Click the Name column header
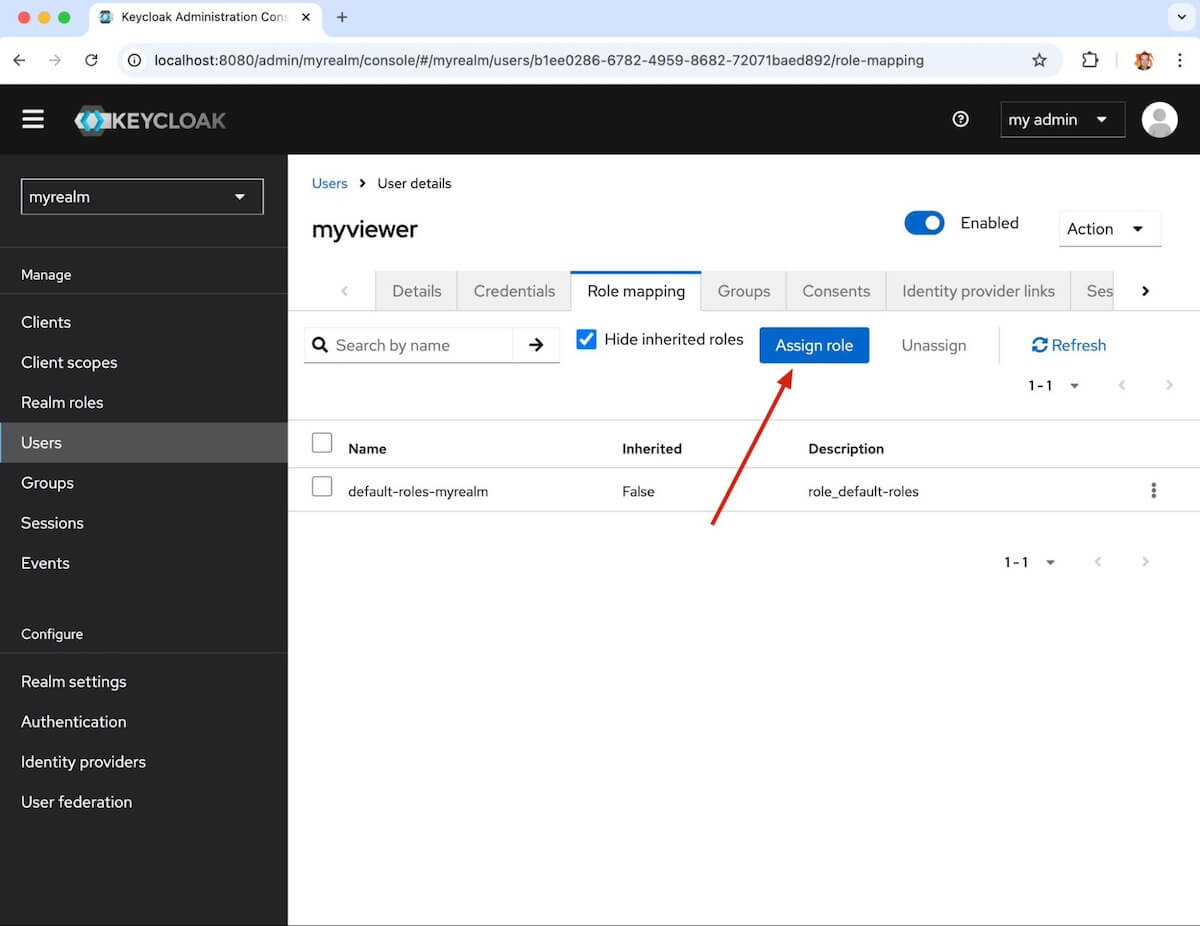Image resolution: width=1200 pixels, height=926 pixels. pos(367,449)
